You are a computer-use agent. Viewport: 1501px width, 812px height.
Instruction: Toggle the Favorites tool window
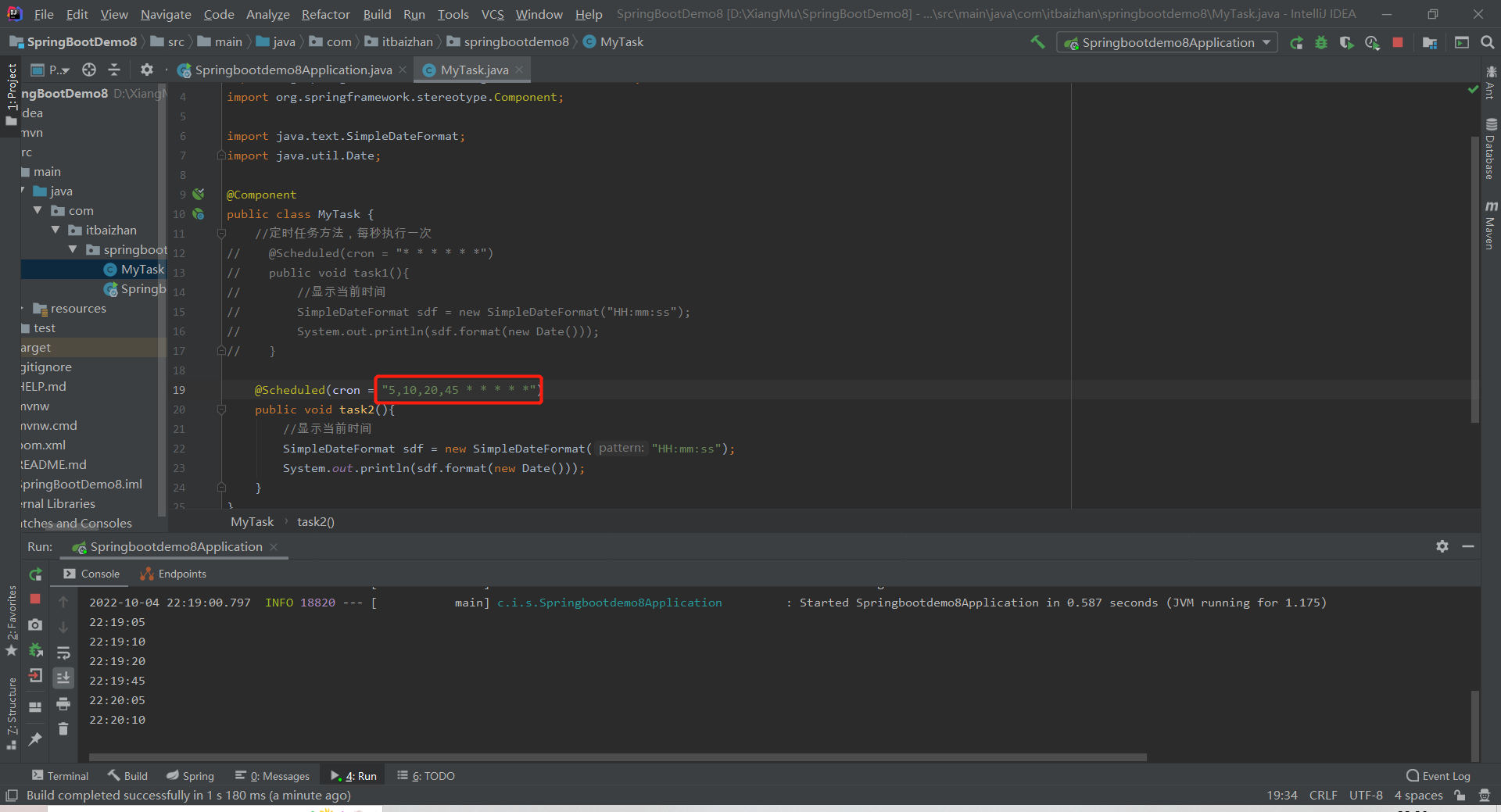(x=11, y=621)
